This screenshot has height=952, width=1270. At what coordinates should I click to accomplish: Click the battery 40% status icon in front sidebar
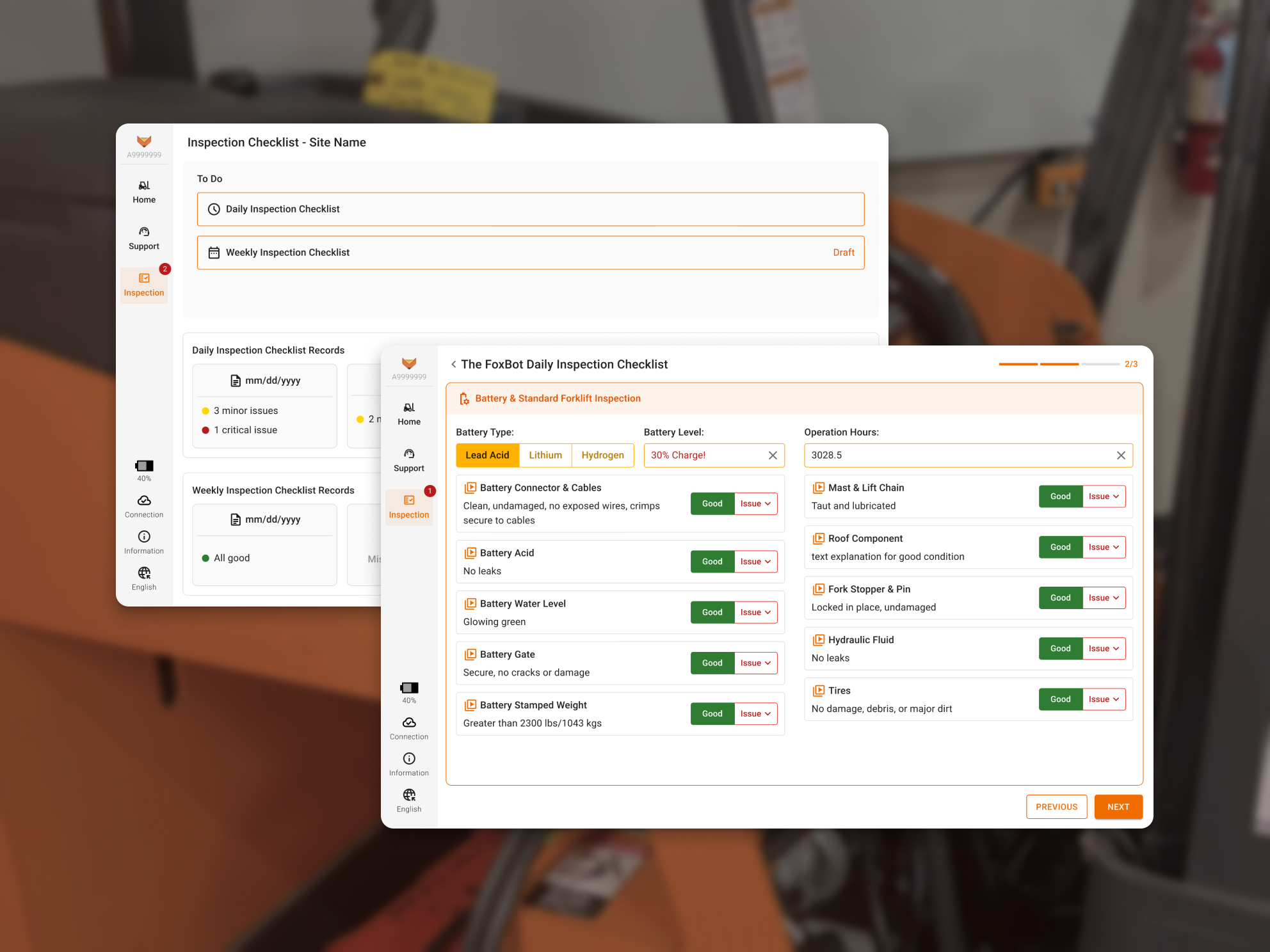tap(409, 688)
